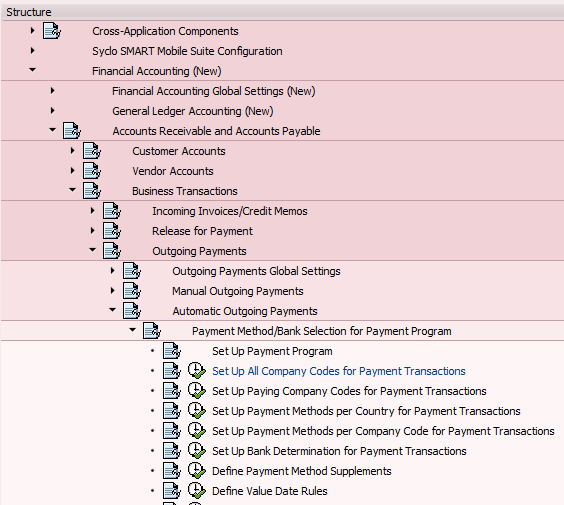
Task: Collapse the Financial Accounting (New) node
Action: pos(32,70)
